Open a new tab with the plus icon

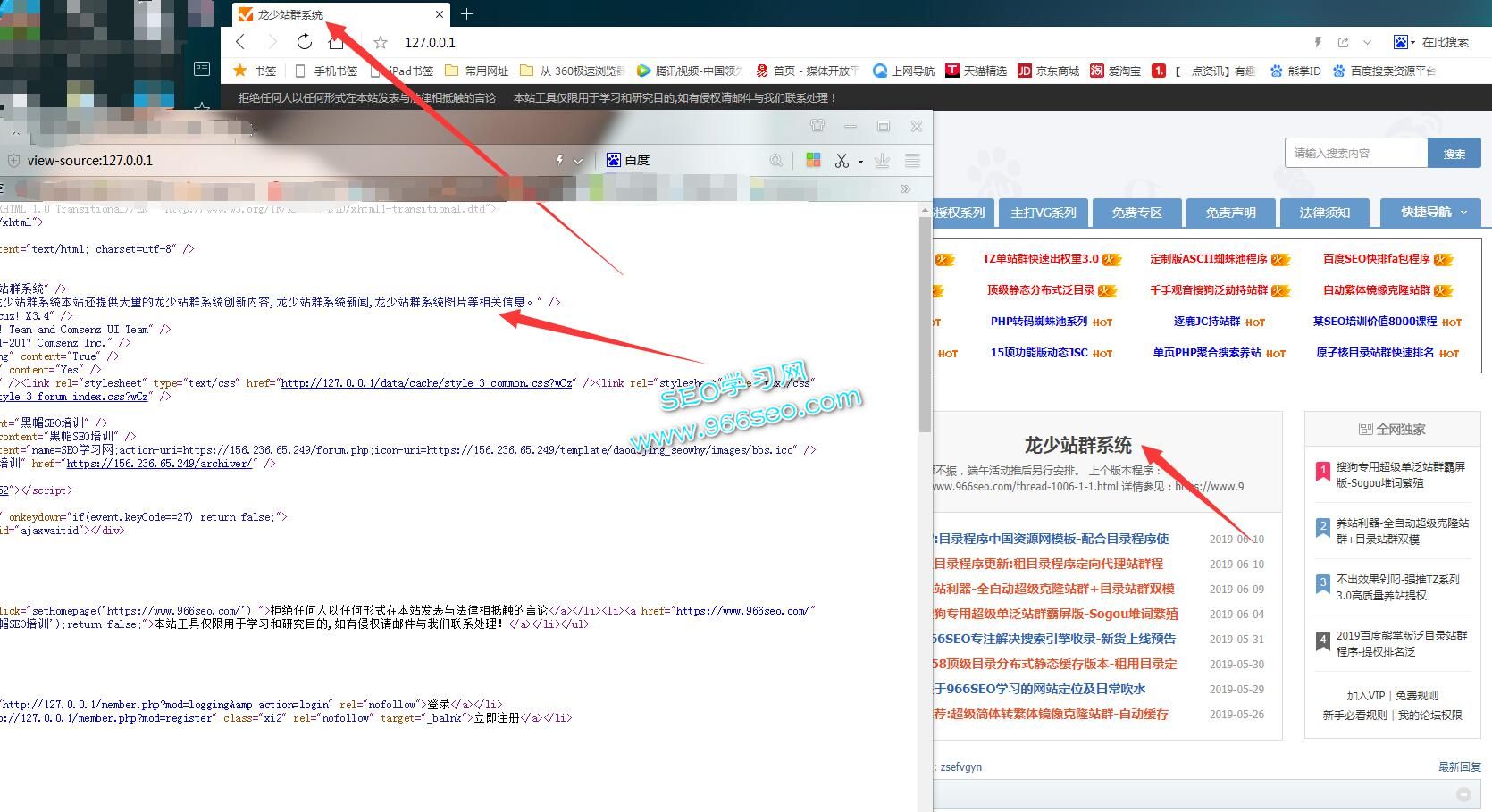click(466, 13)
